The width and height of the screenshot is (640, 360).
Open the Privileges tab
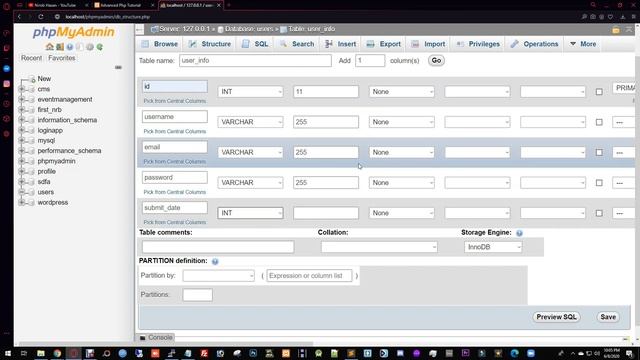pos(478,44)
